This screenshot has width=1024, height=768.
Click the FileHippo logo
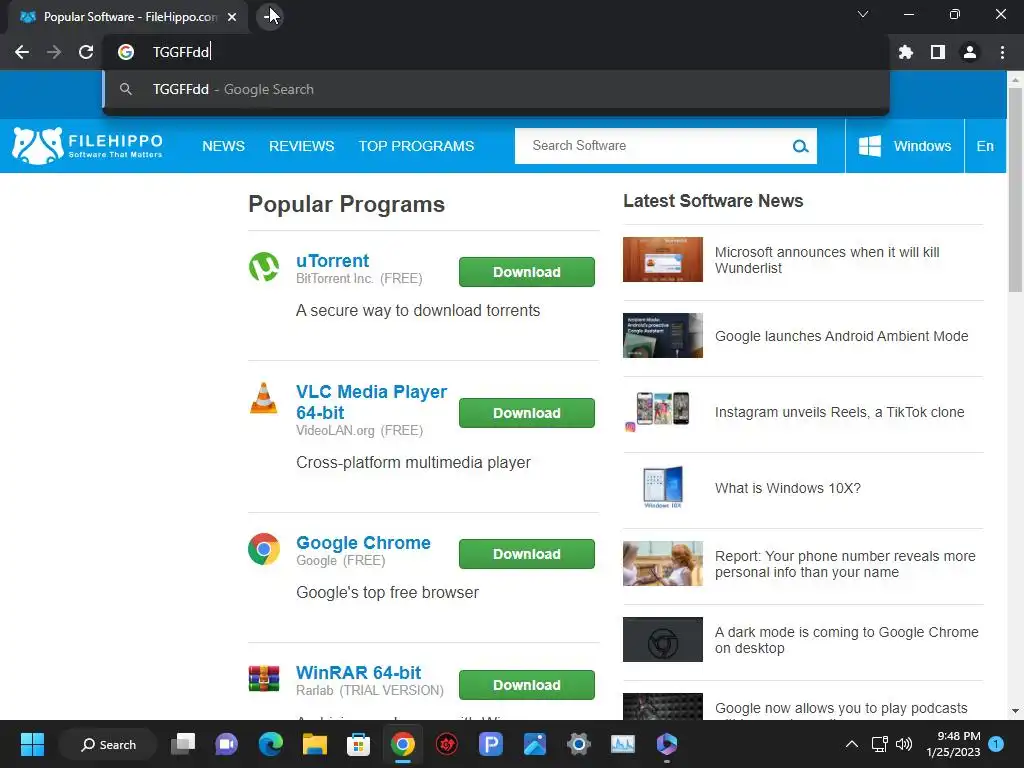pos(88,146)
